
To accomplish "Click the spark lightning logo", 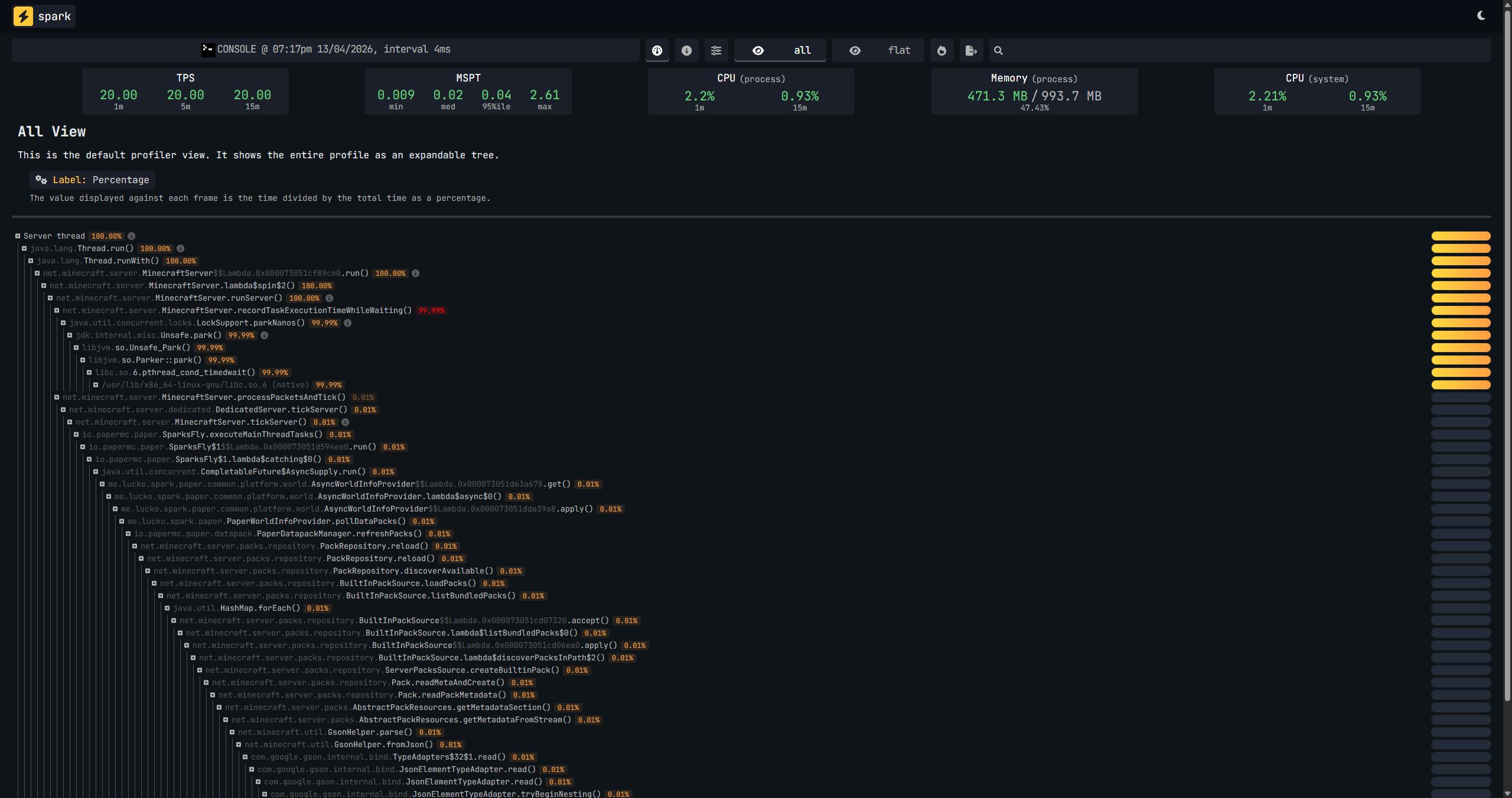I will click(24, 16).
